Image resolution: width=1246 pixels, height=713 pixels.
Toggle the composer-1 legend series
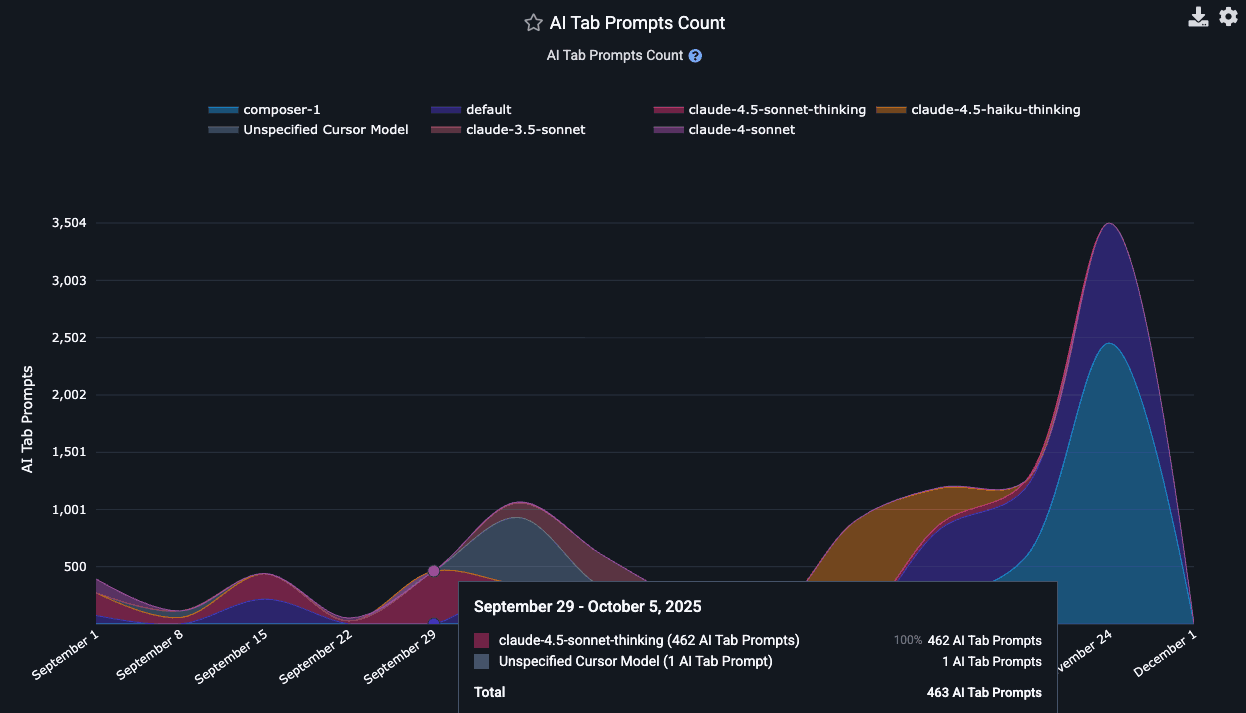click(281, 110)
